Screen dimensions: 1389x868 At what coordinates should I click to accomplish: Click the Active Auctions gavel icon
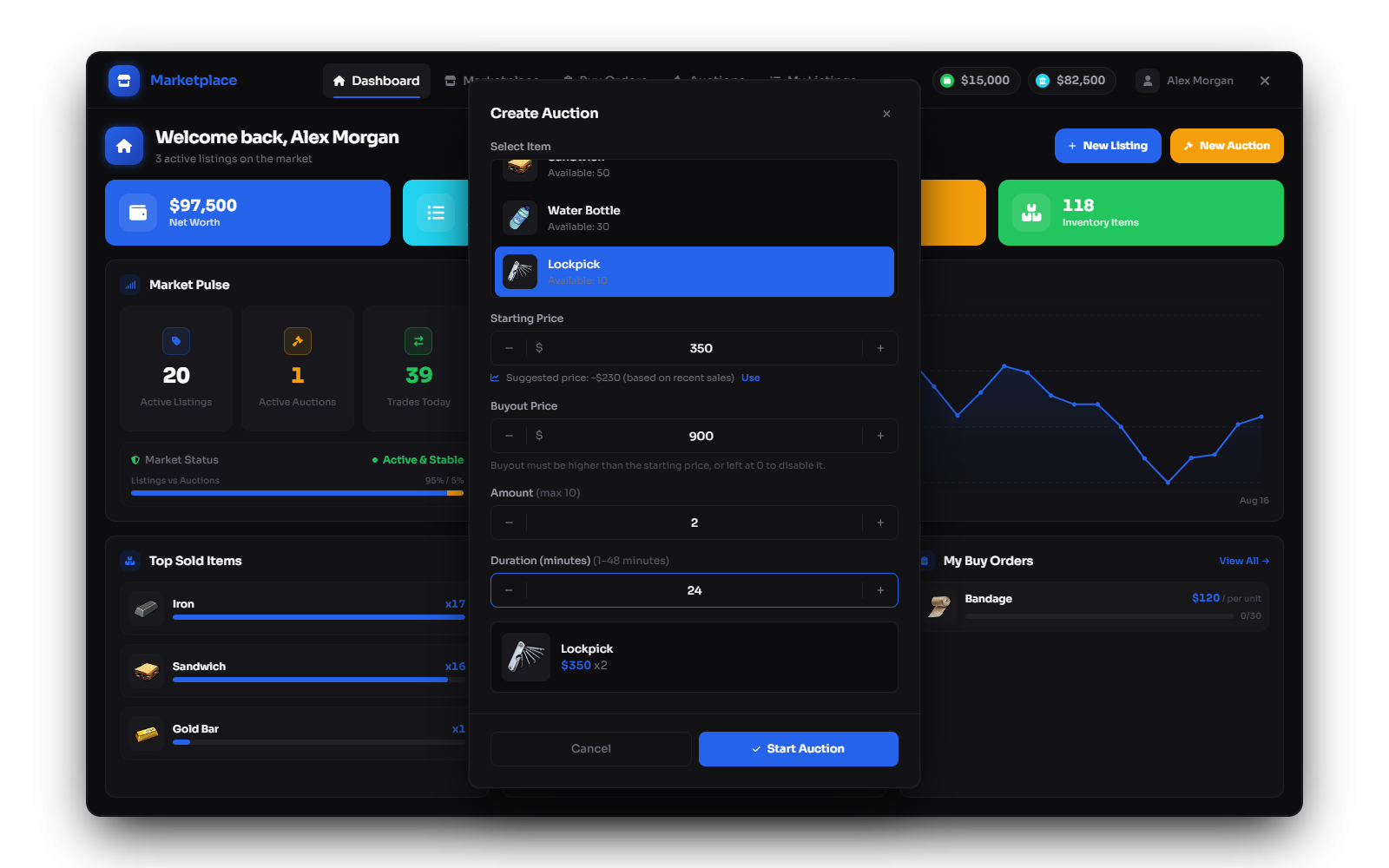coord(298,341)
